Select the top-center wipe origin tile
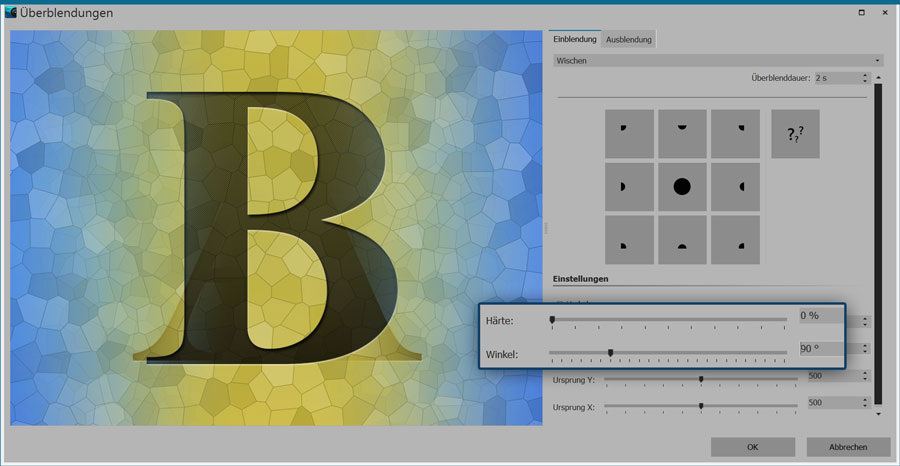Image resolution: width=900 pixels, height=466 pixels. click(x=682, y=134)
